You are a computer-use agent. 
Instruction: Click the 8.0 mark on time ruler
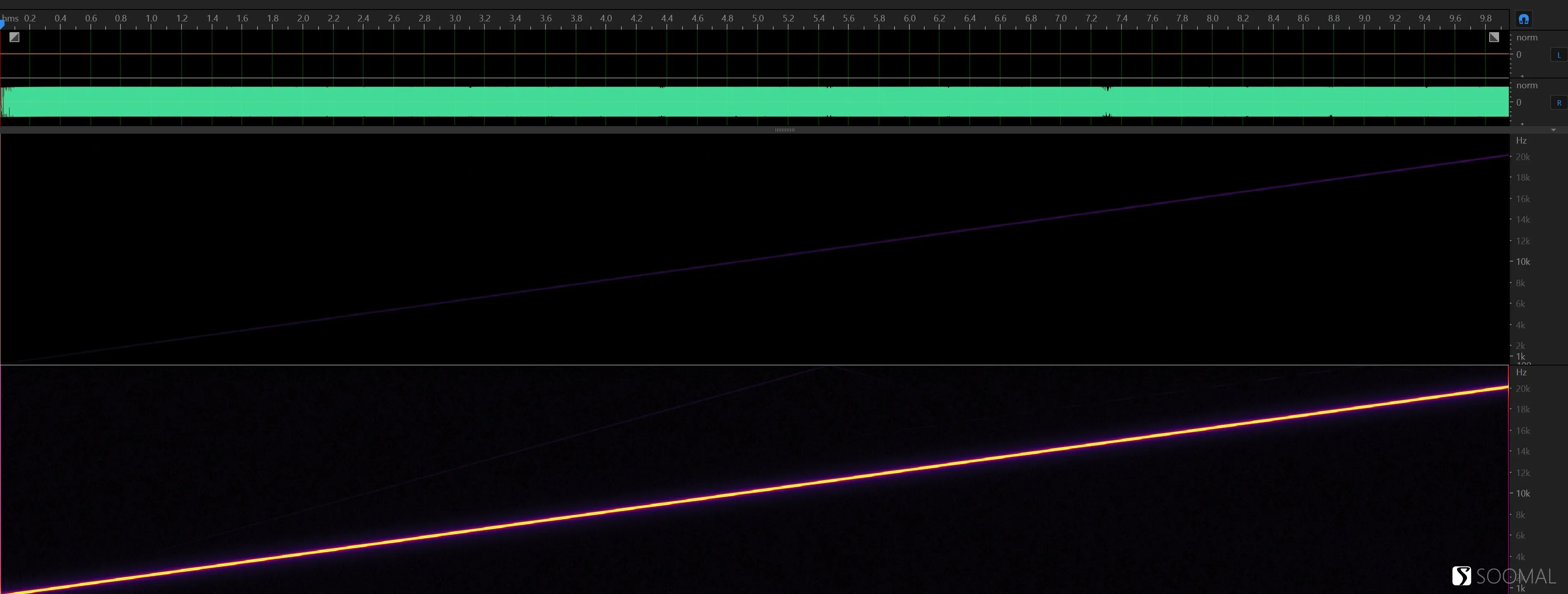[x=1213, y=18]
